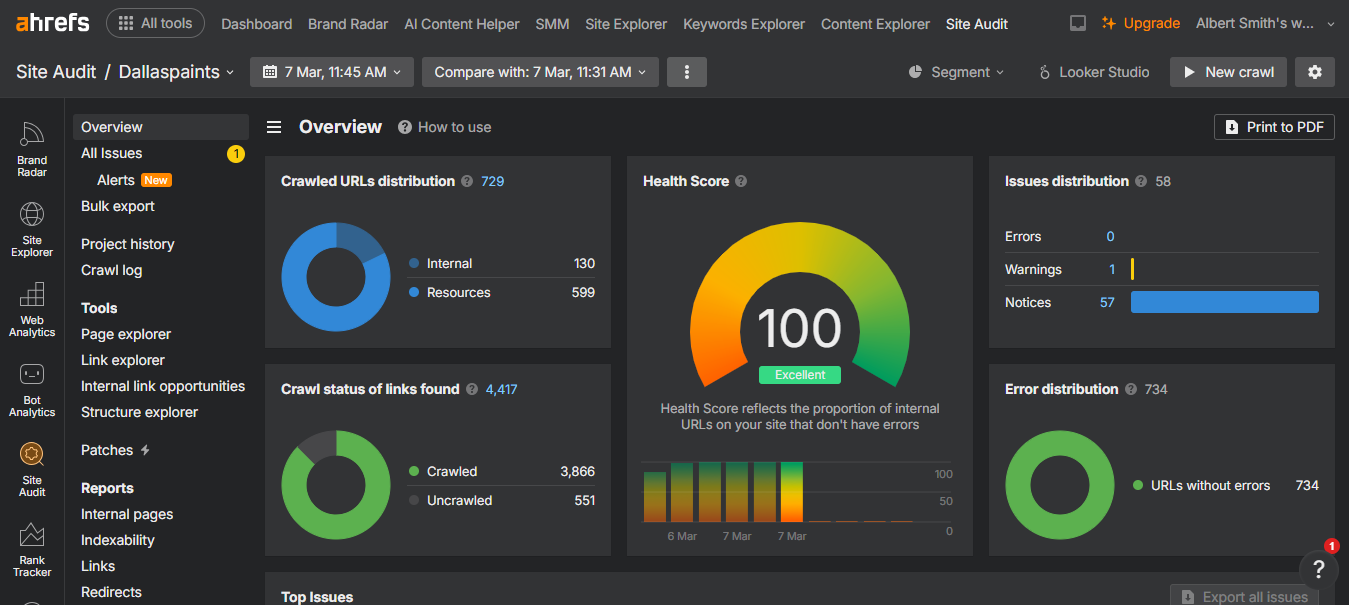This screenshot has width=1349, height=605.
Task: Click the Site Audit breadcrumb link
Action: tap(56, 72)
